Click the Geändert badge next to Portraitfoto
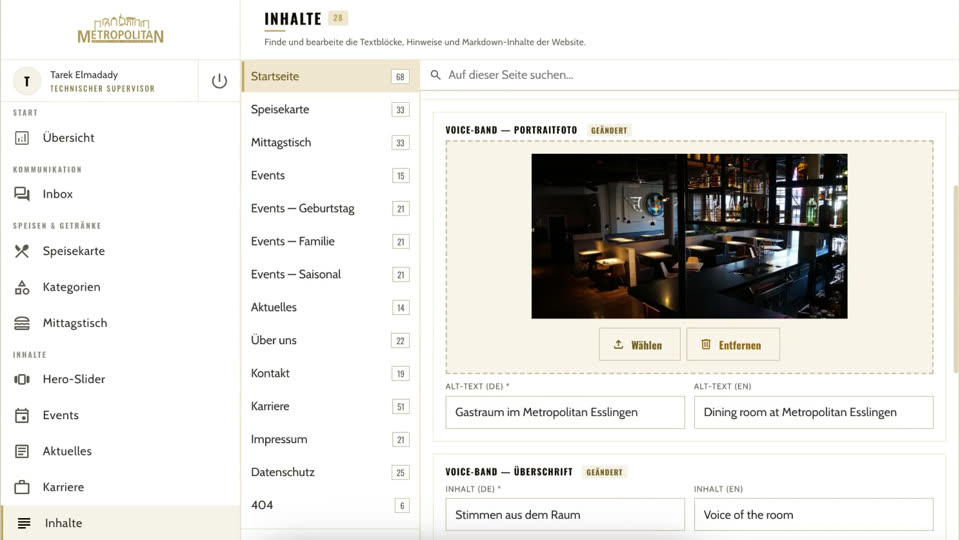Viewport: 960px width, 540px height. (609, 130)
